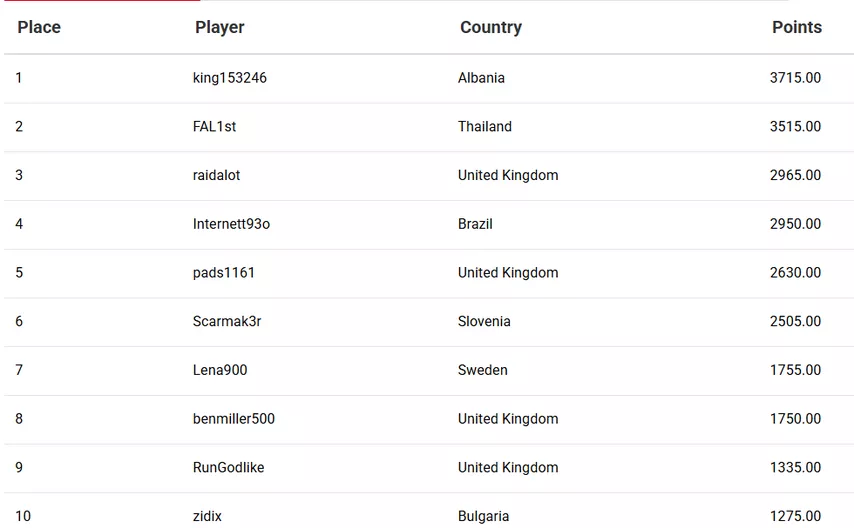Click Thailand country cell
The height and width of the screenshot is (528, 854).
click(485, 127)
